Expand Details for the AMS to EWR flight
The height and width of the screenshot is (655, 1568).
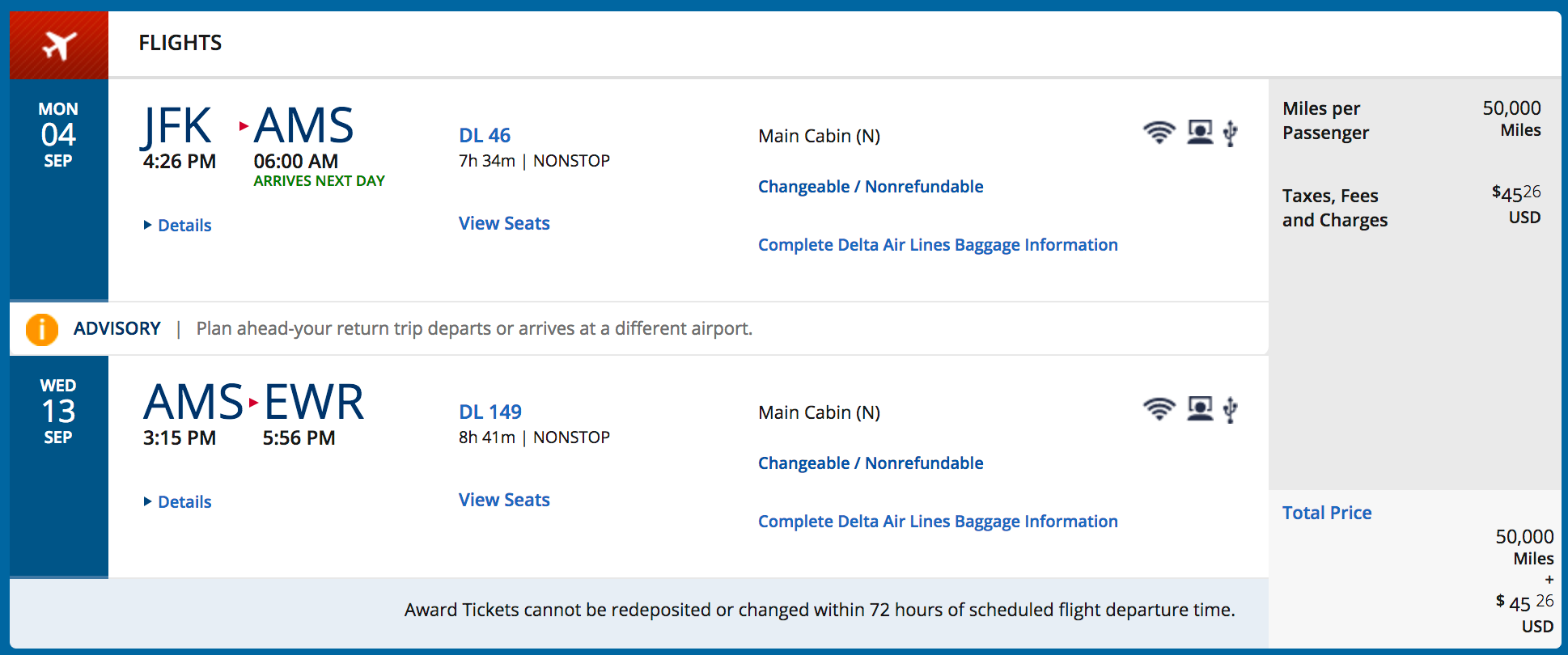(177, 502)
